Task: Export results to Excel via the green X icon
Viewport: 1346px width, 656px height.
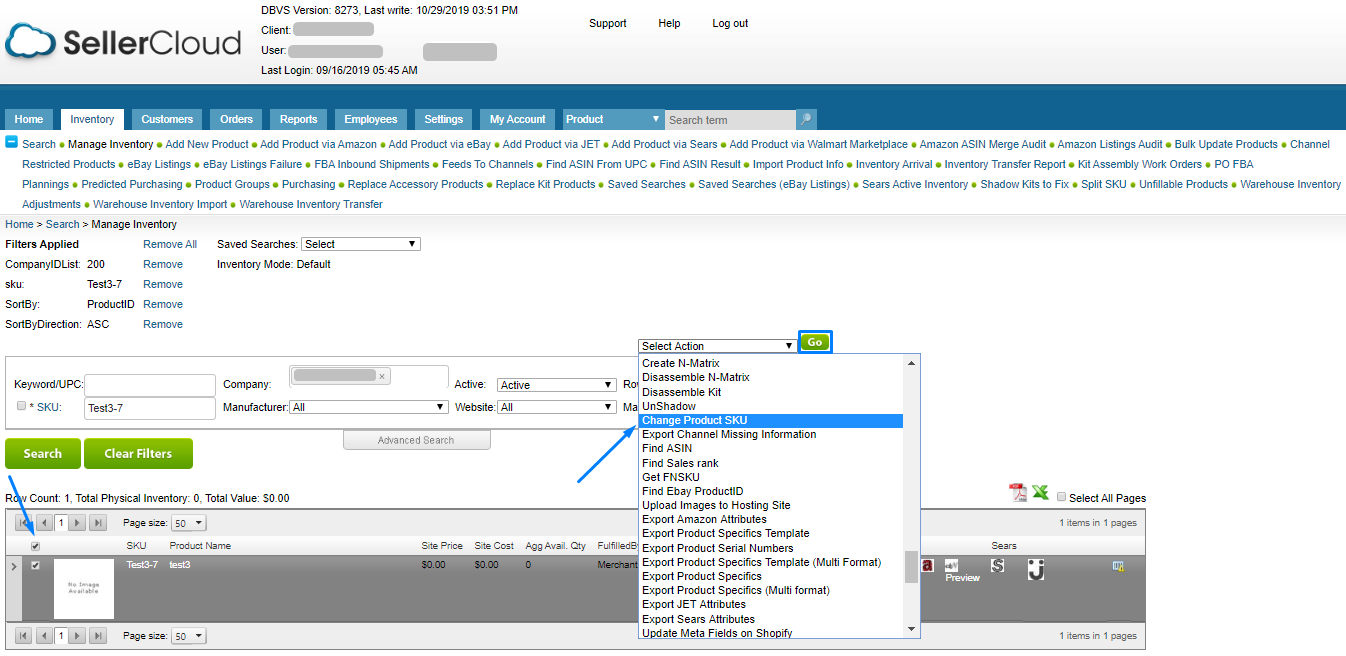Action: pyautogui.click(x=1041, y=493)
